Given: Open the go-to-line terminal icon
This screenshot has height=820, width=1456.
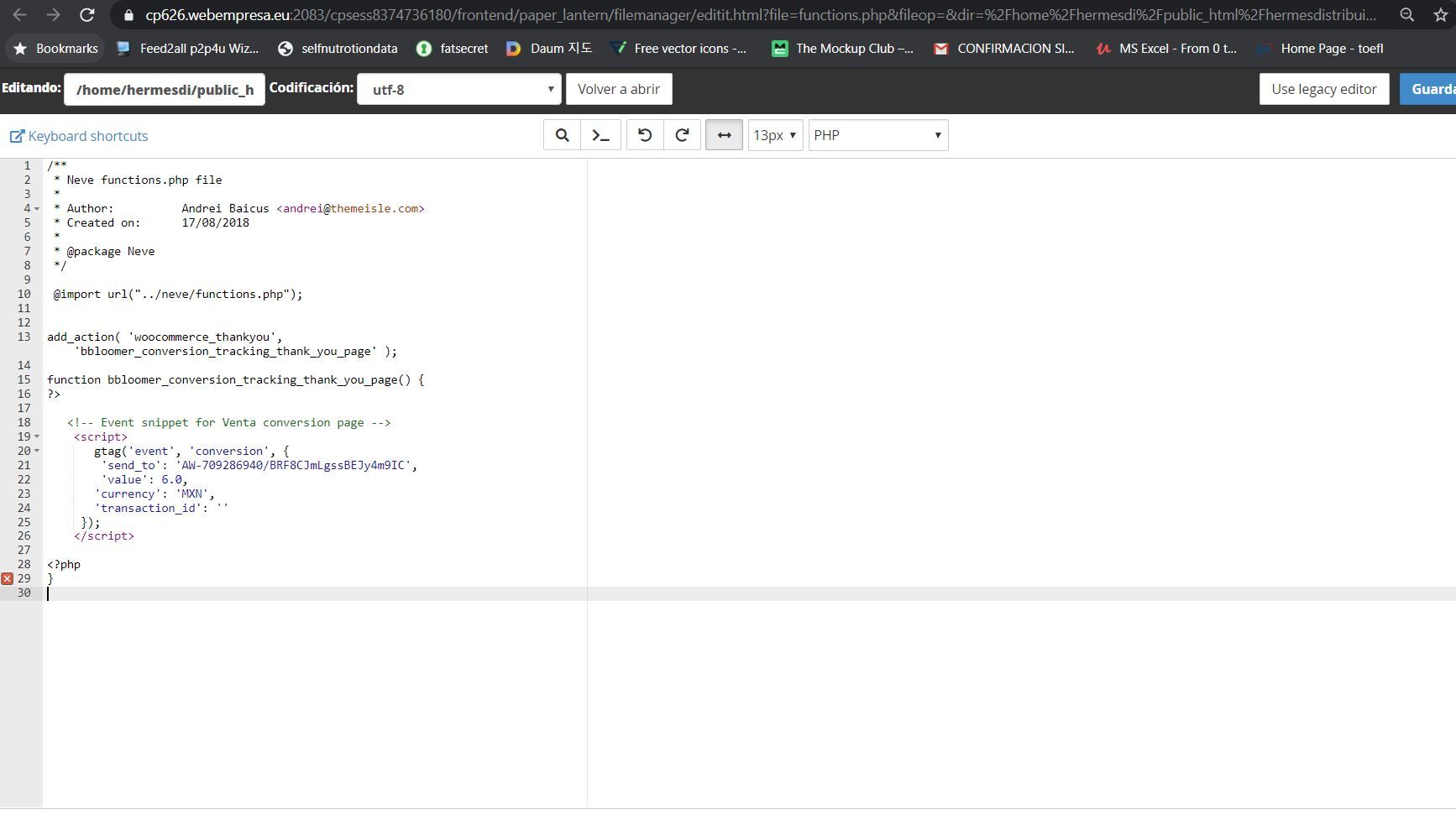Looking at the screenshot, I should coord(601,135).
